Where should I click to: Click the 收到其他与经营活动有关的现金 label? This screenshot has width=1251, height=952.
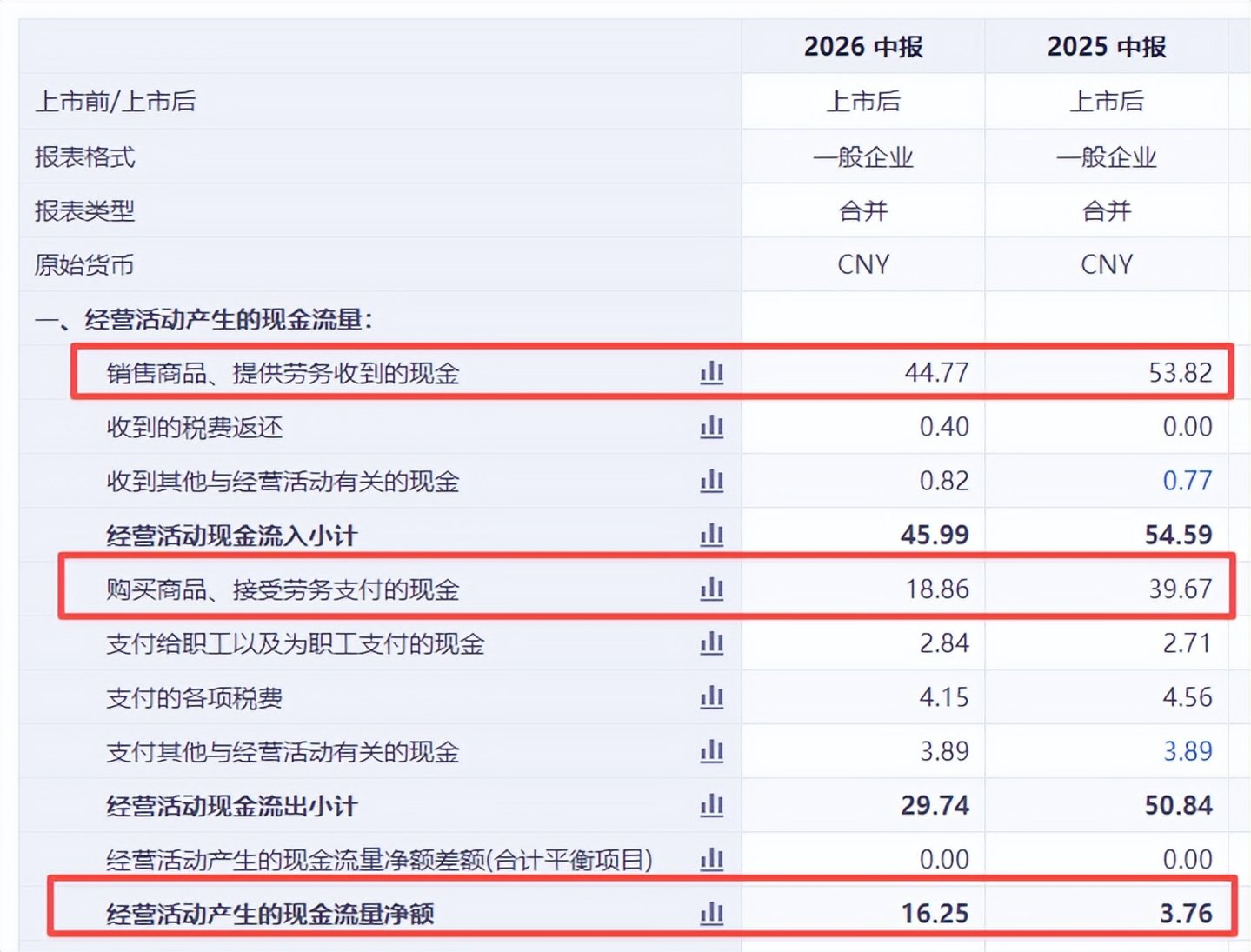(283, 481)
